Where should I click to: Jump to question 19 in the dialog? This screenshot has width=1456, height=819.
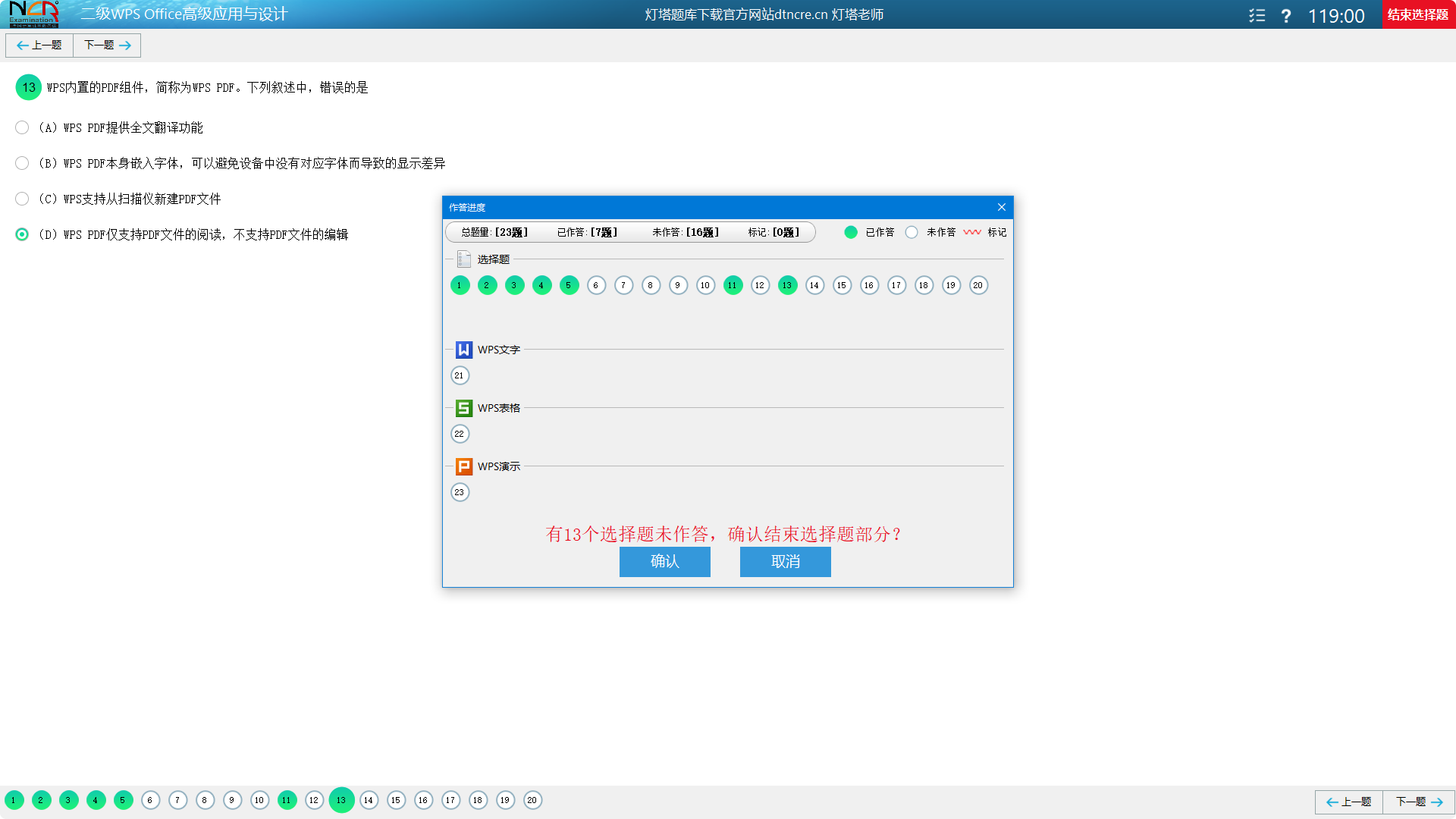coord(951,285)
